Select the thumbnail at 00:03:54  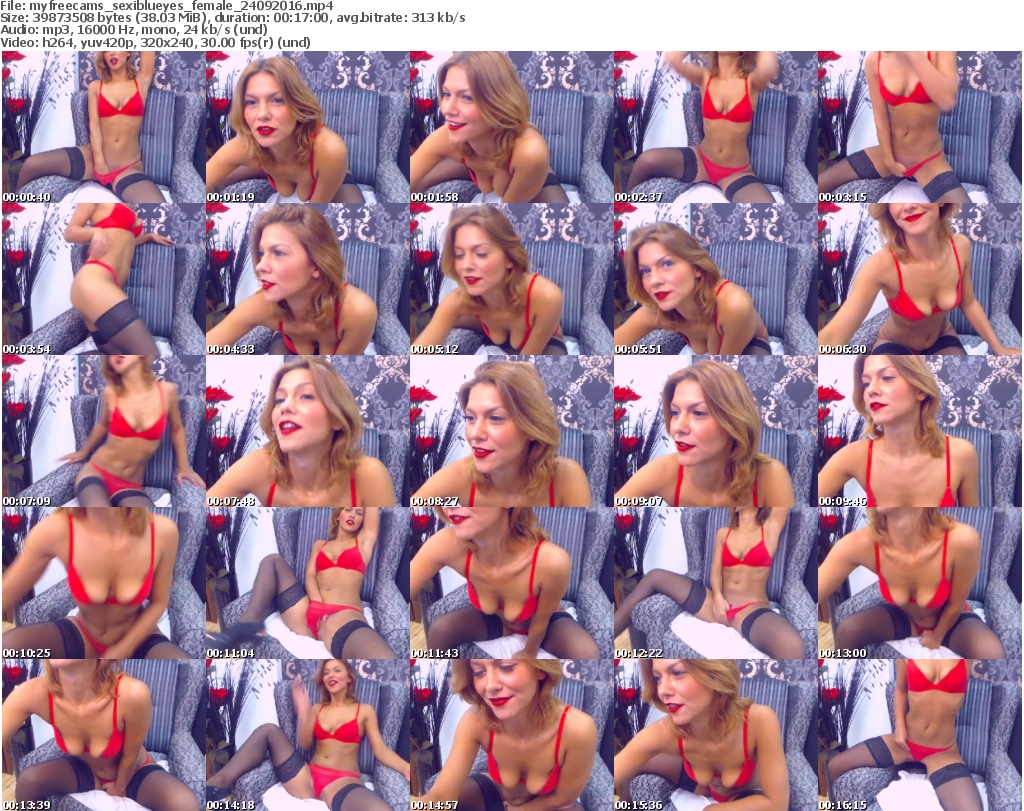[x=103, y=279]
